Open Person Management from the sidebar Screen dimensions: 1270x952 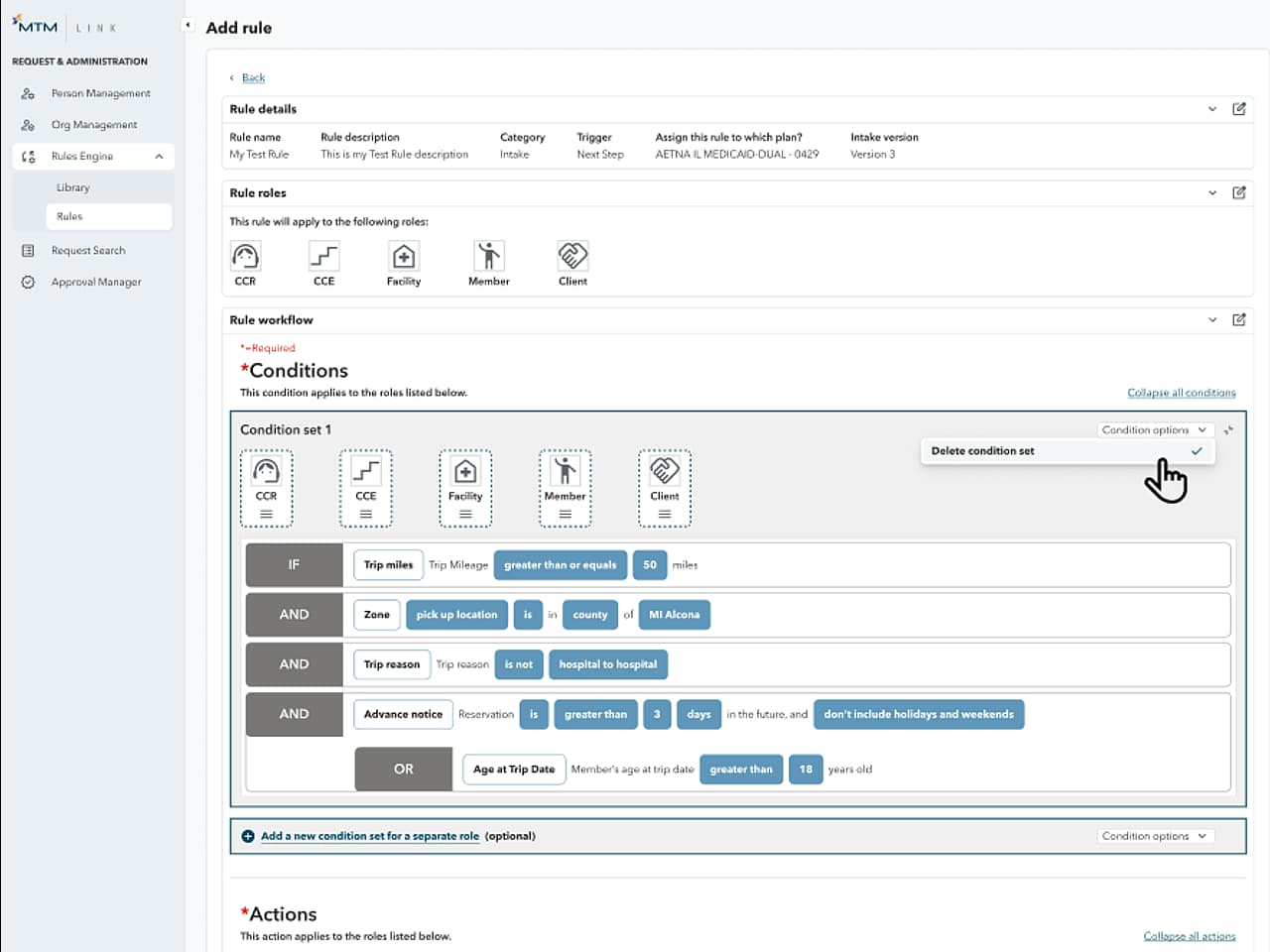pos(100,92)
